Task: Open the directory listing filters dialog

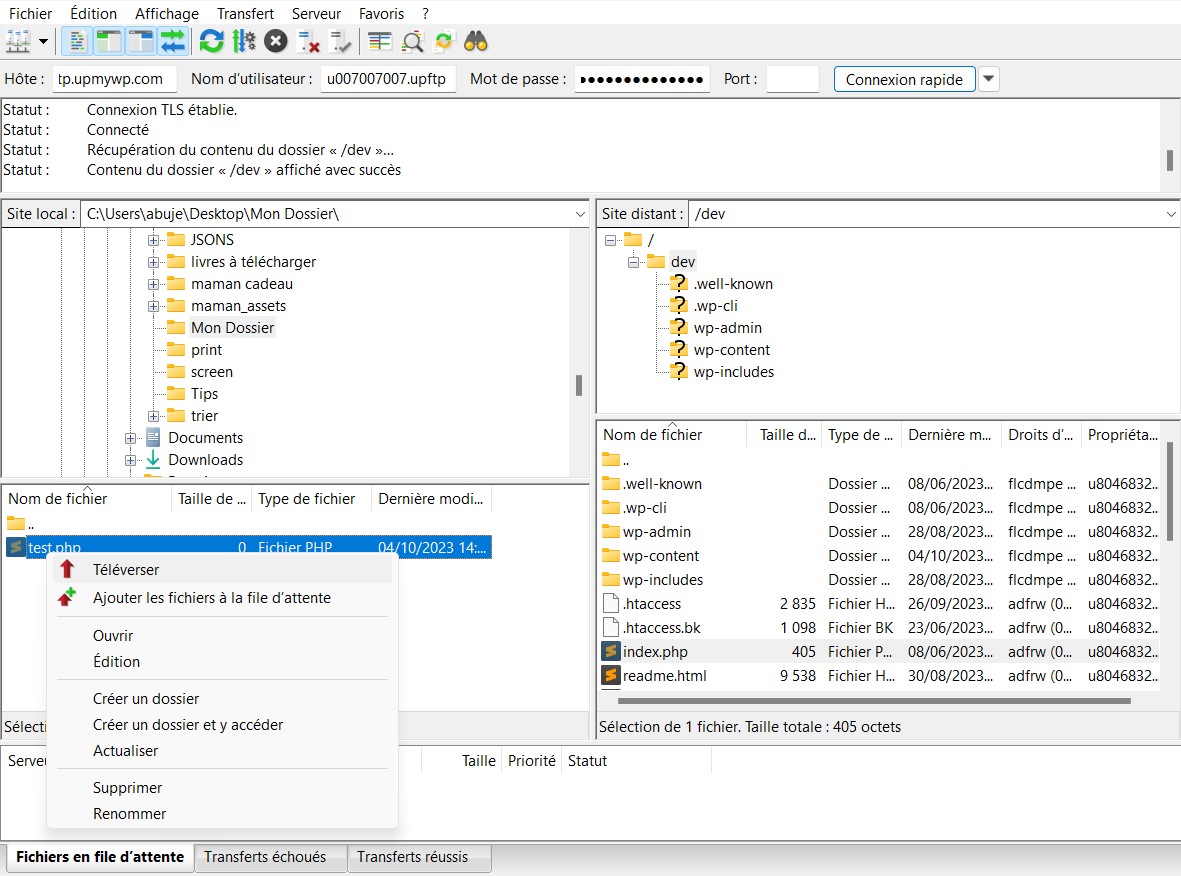Action: pos(380,41)
